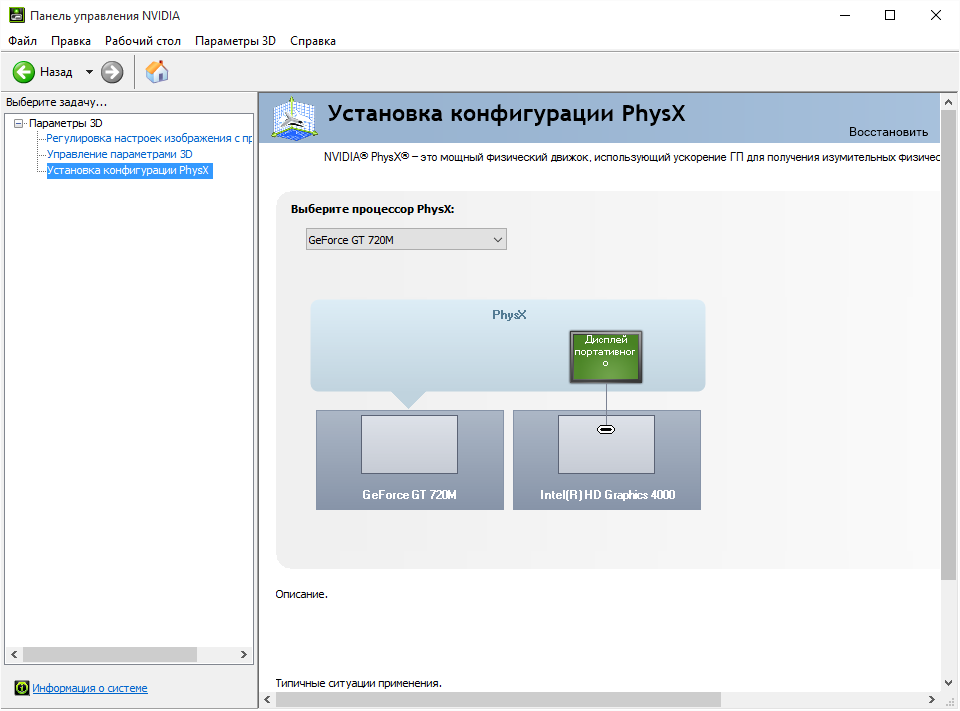Open the Home page icon

click(157, 72)
